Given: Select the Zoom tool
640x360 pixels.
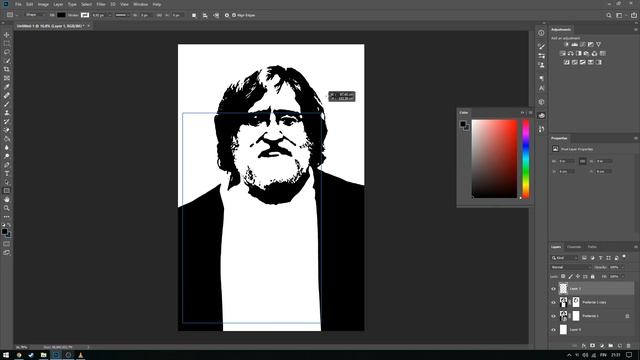Looking at the screenshot, I should 7,208.
